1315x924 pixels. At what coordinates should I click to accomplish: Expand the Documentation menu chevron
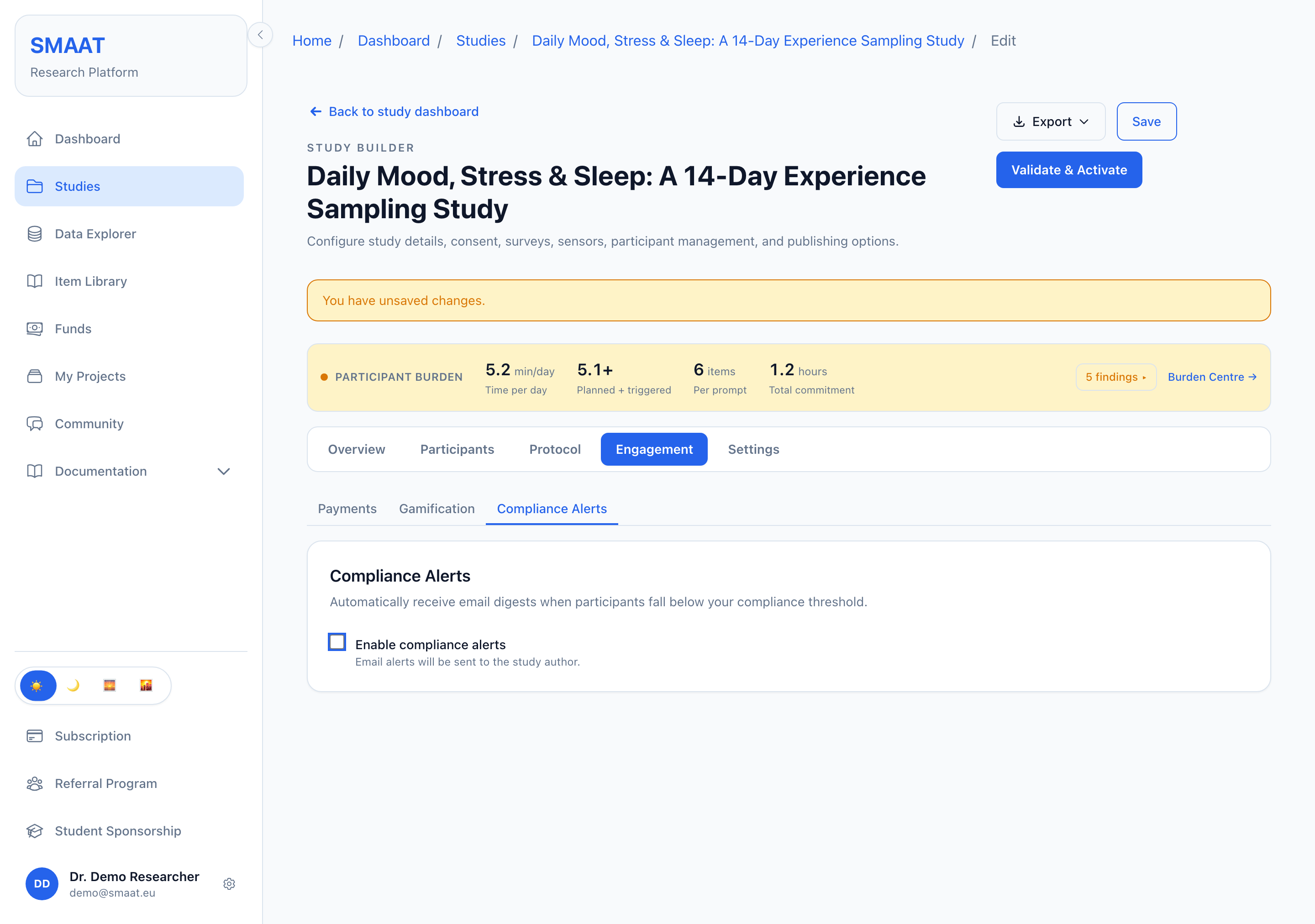tap(224, 471)
